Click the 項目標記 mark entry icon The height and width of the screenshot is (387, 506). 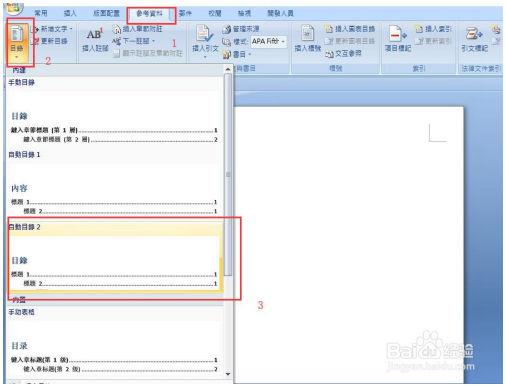pos(397,34)
